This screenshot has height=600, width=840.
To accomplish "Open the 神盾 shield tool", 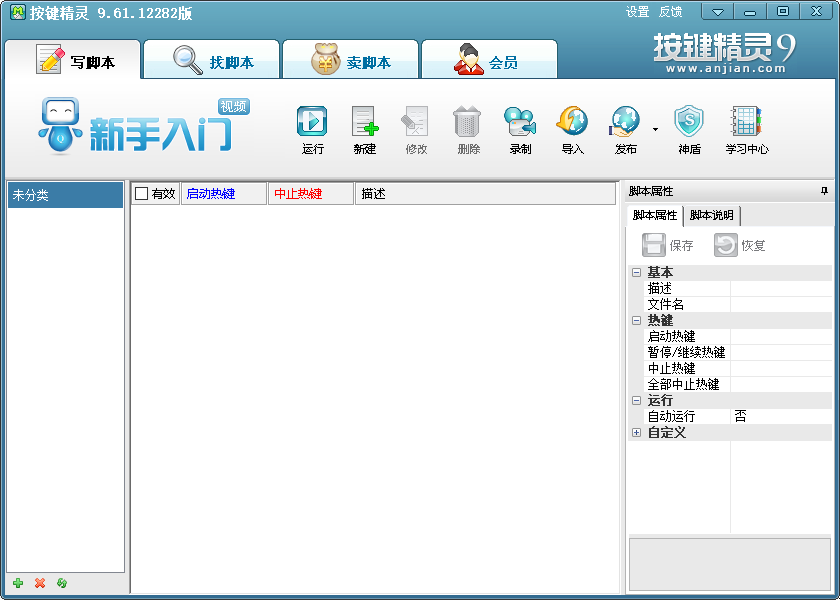I will tap(689, 122).
